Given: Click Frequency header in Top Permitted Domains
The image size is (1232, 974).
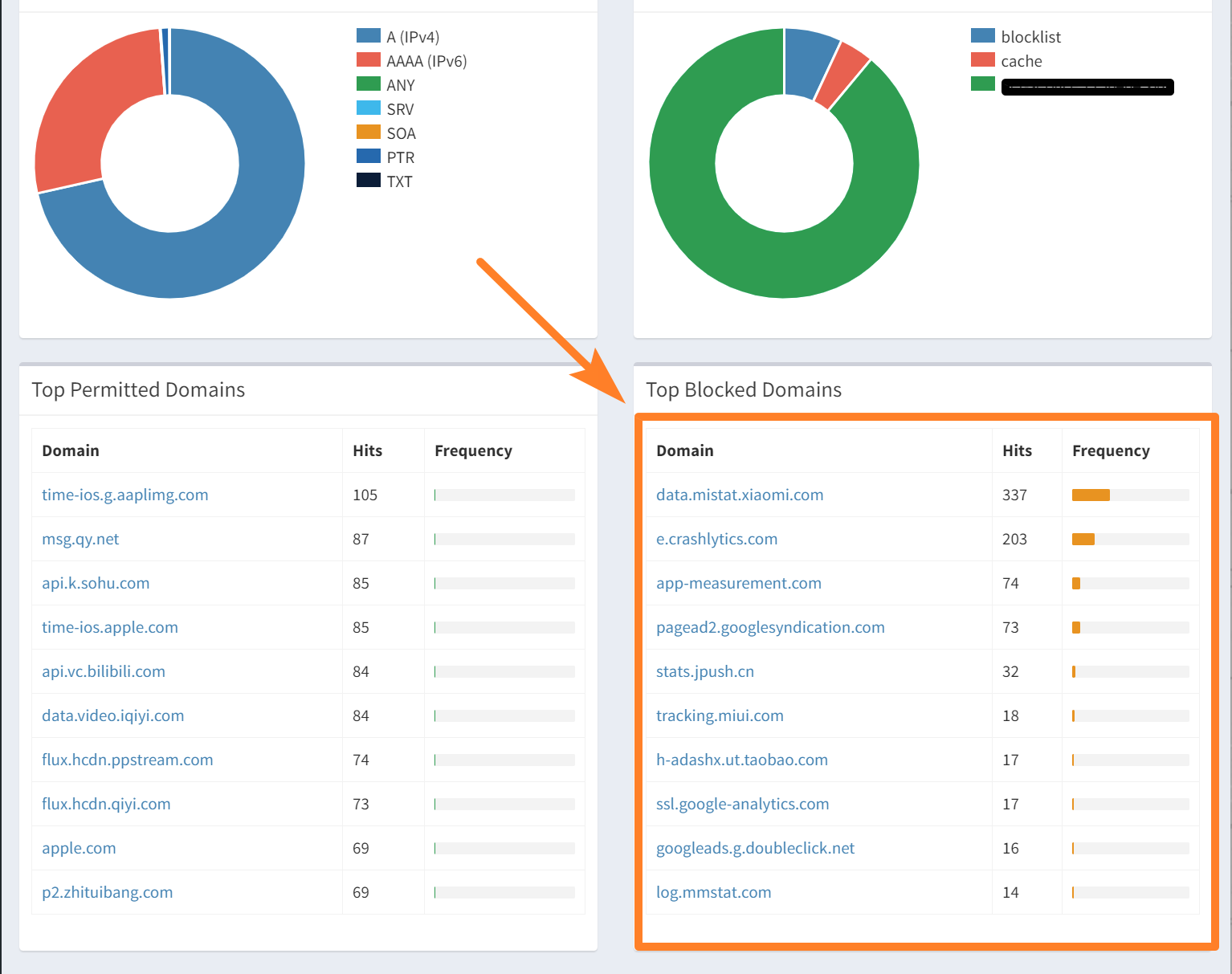Looking at the screenshot, I should tap(473, 450).
